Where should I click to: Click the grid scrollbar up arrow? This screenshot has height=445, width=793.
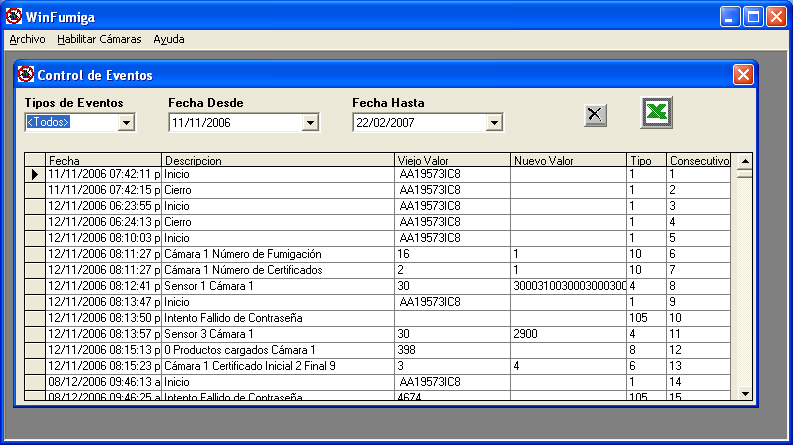click(745, 161)
